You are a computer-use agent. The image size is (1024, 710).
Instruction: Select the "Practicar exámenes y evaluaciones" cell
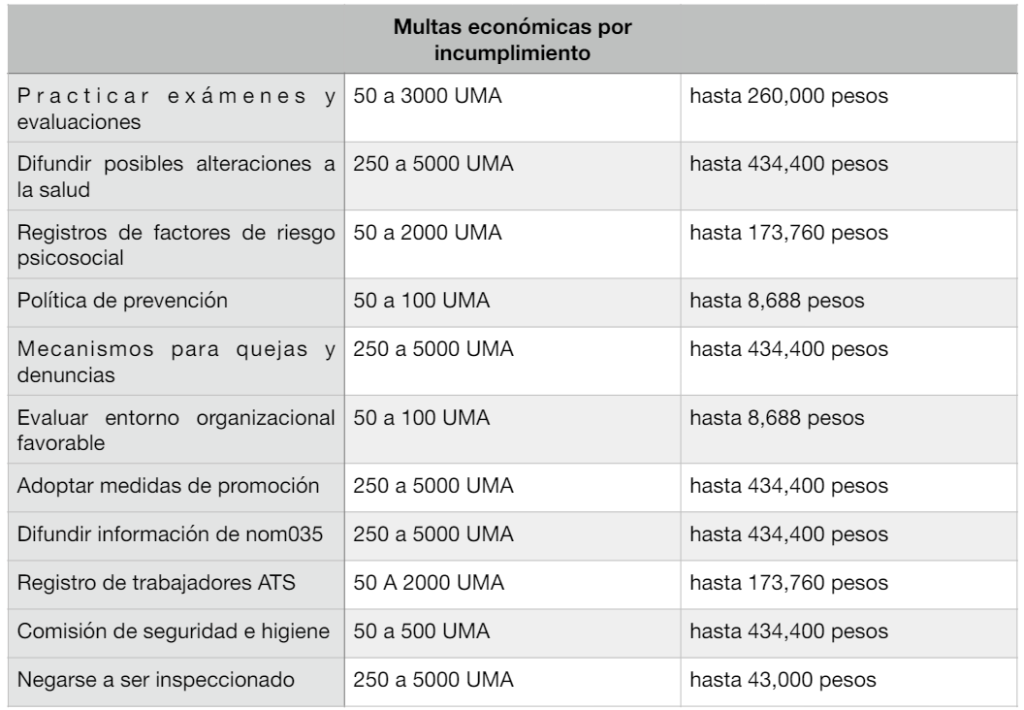point(175,109)
